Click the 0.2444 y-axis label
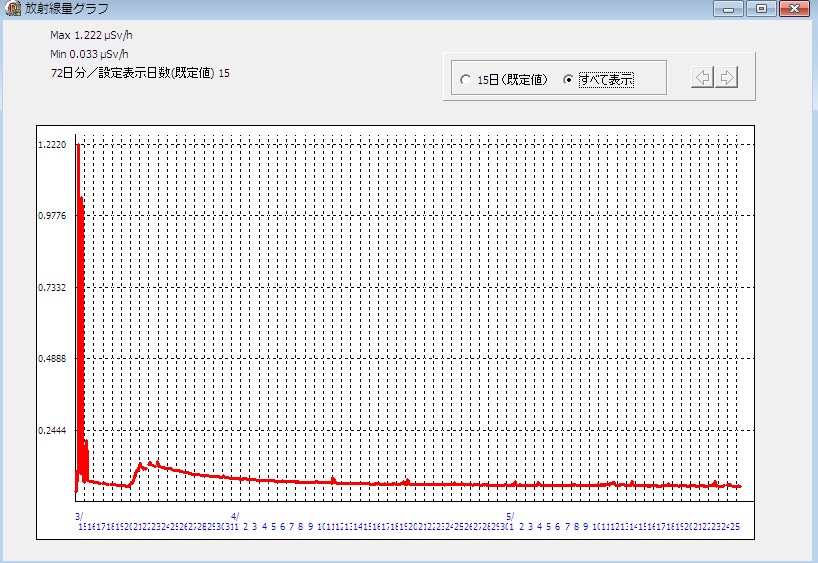The image size is (818, 563). (x=52, y=431)
